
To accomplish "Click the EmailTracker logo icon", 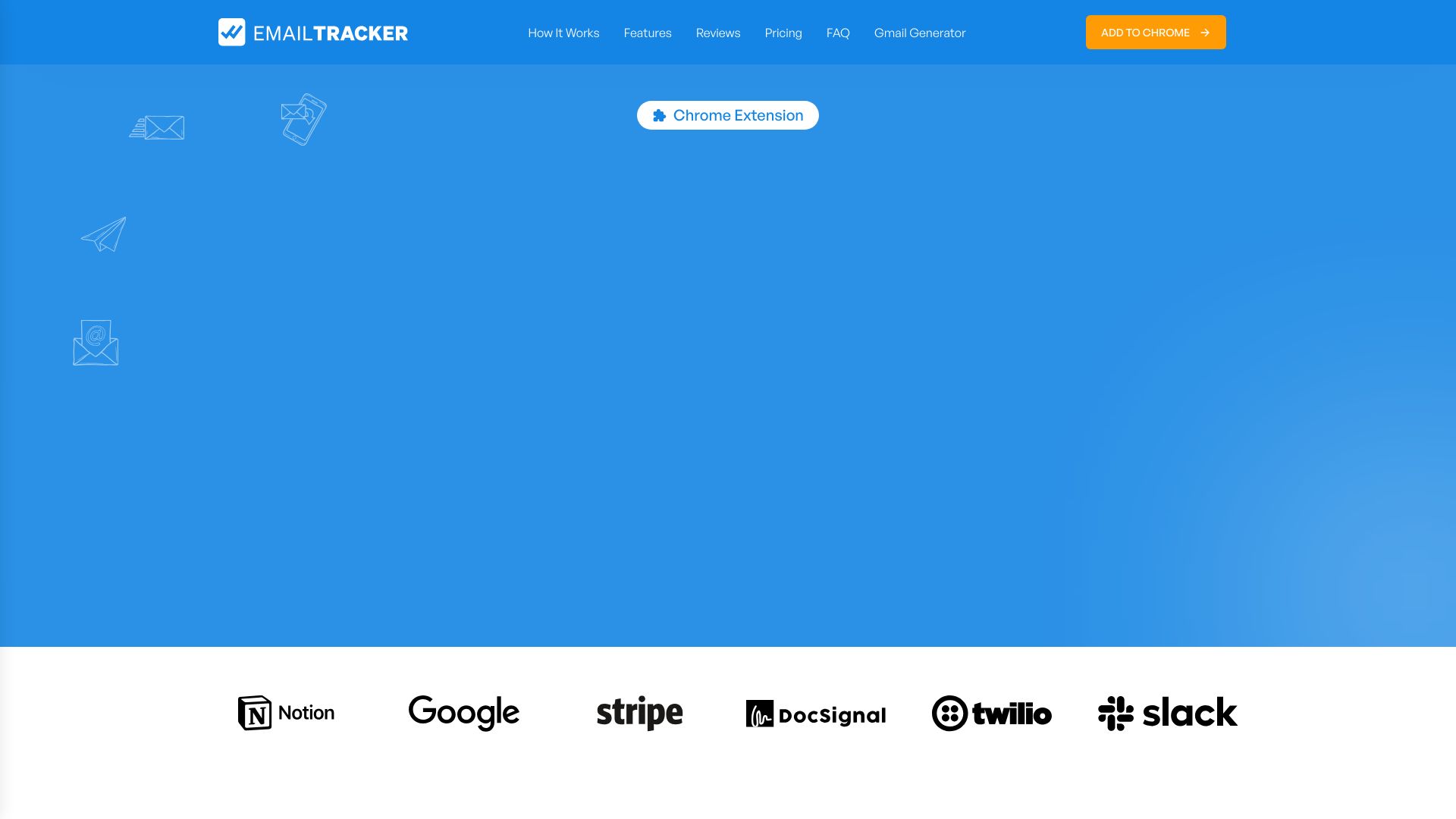I will pos(232,32).
